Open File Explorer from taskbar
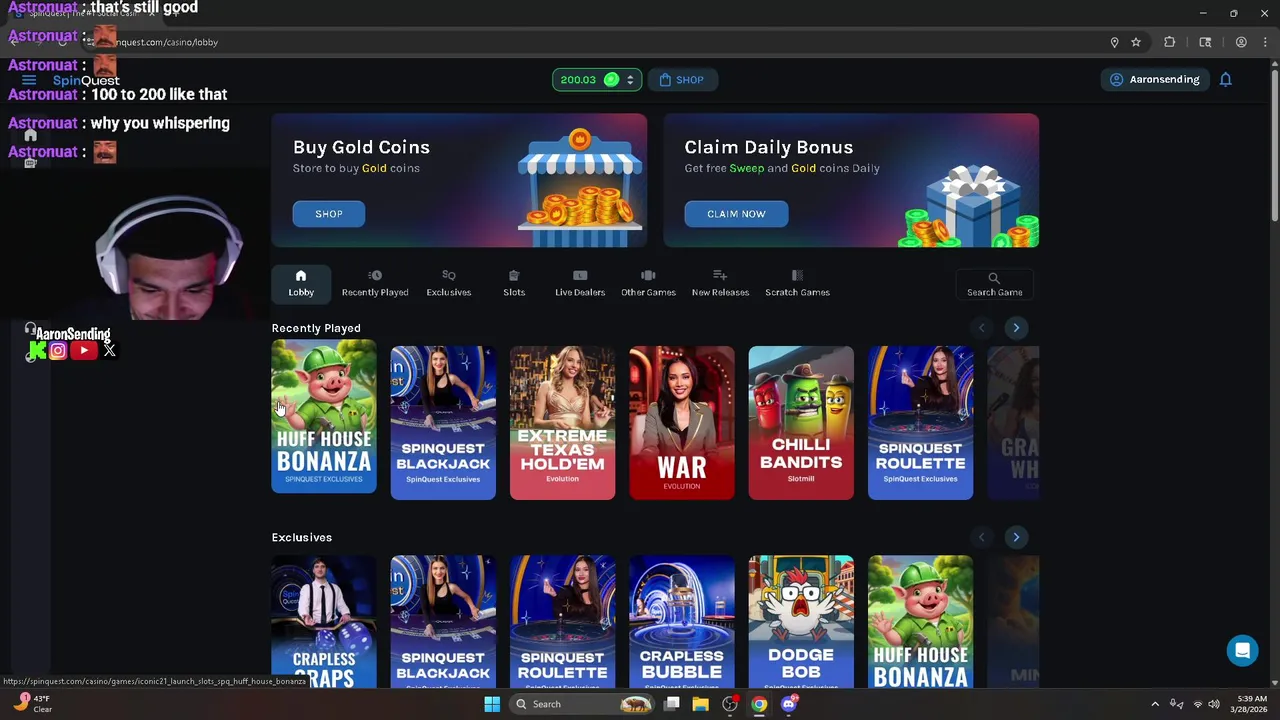 [701, 704]
